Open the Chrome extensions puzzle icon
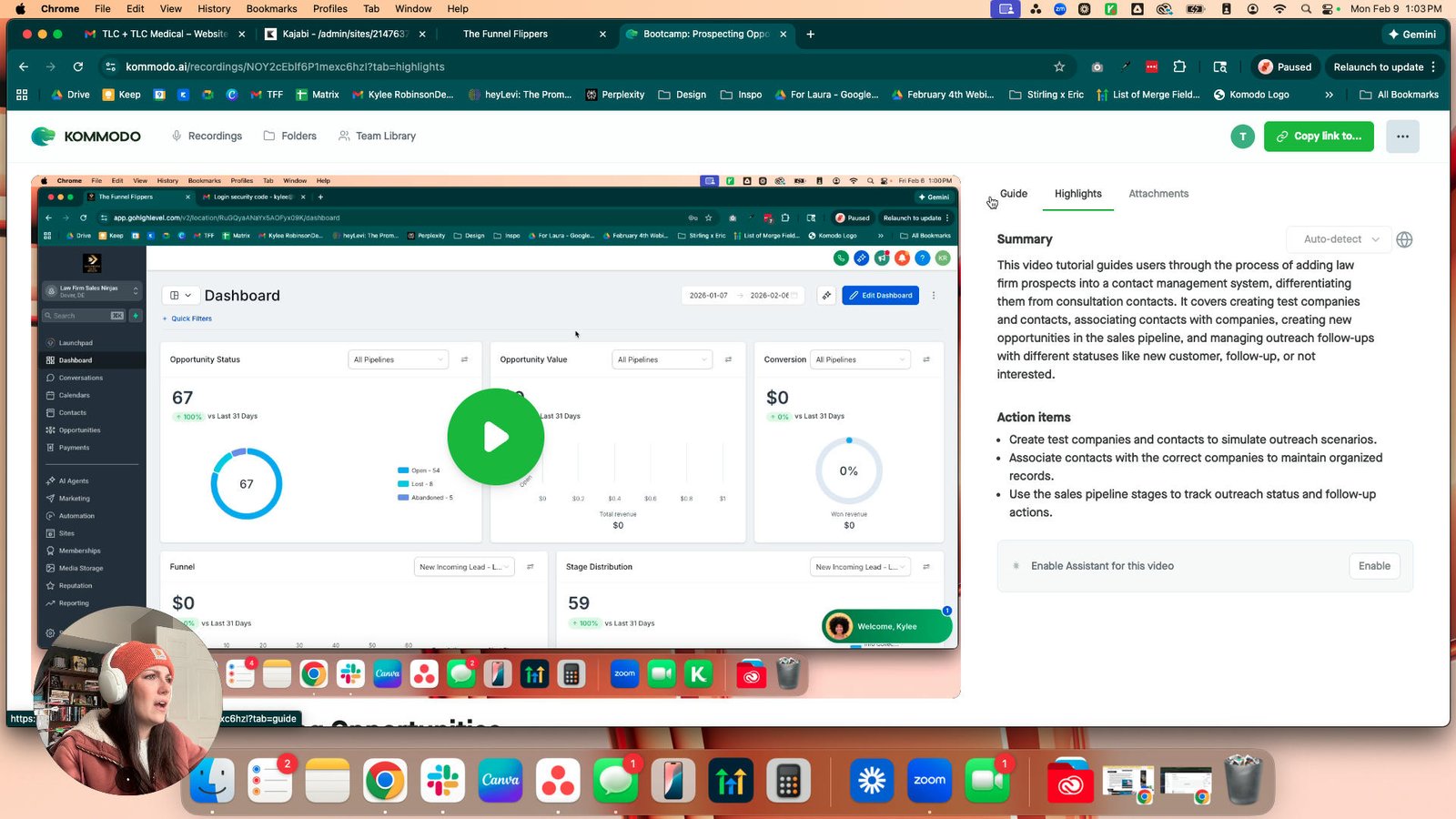The height and width of the screenshot is (819, 1456). [1179, 66]
